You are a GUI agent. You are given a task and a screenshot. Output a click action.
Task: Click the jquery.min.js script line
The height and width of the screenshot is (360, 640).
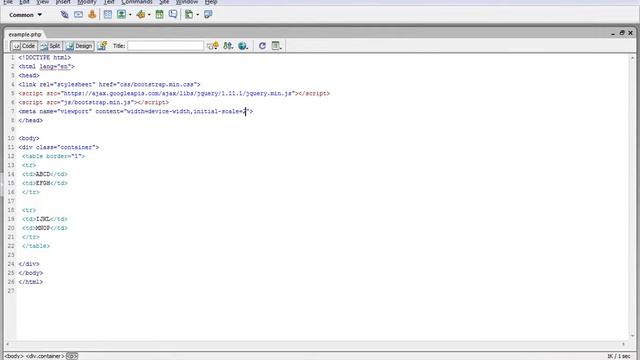[x=174, y=93]
